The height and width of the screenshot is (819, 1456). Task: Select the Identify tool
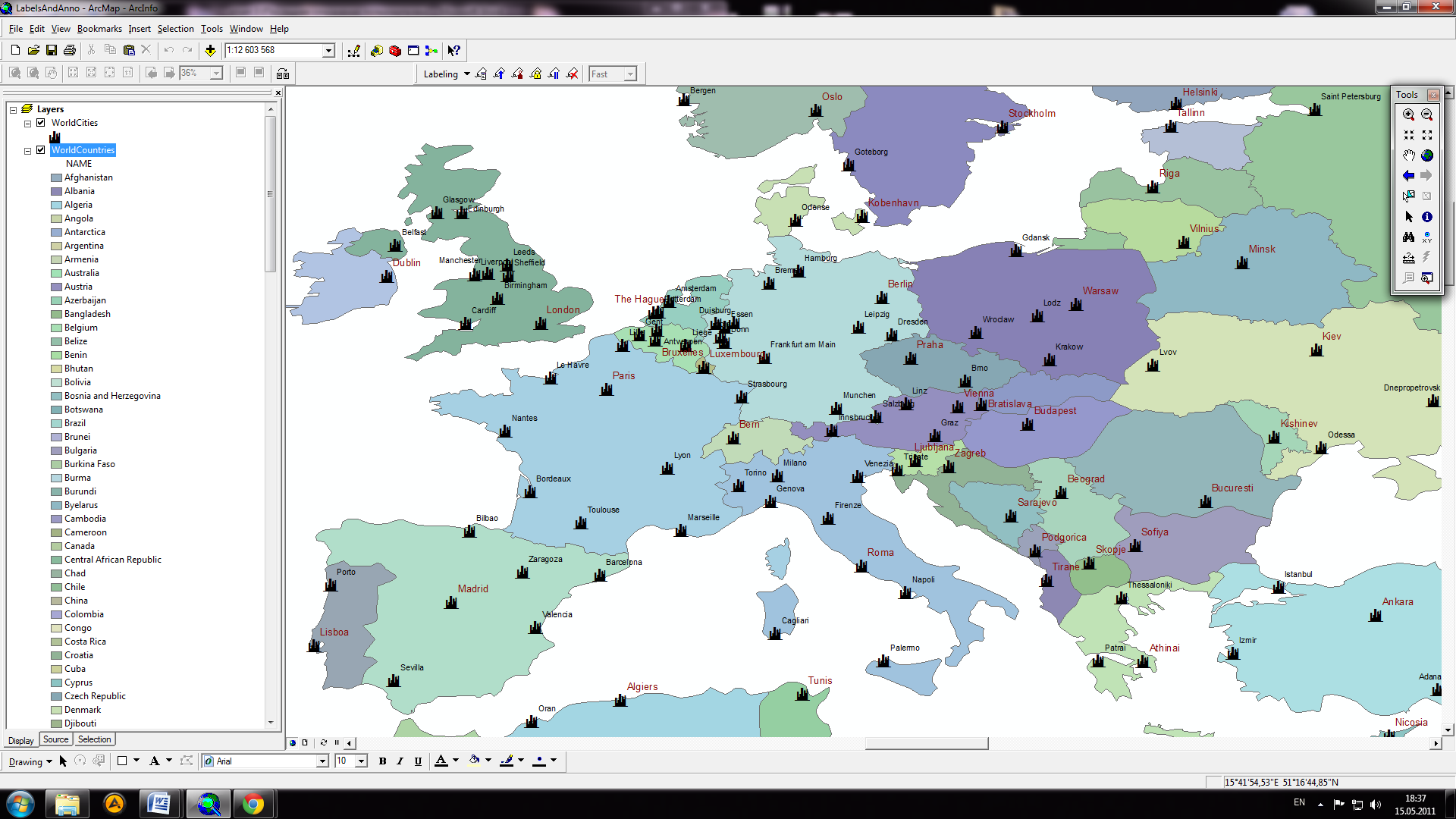tap(1426, 217)
